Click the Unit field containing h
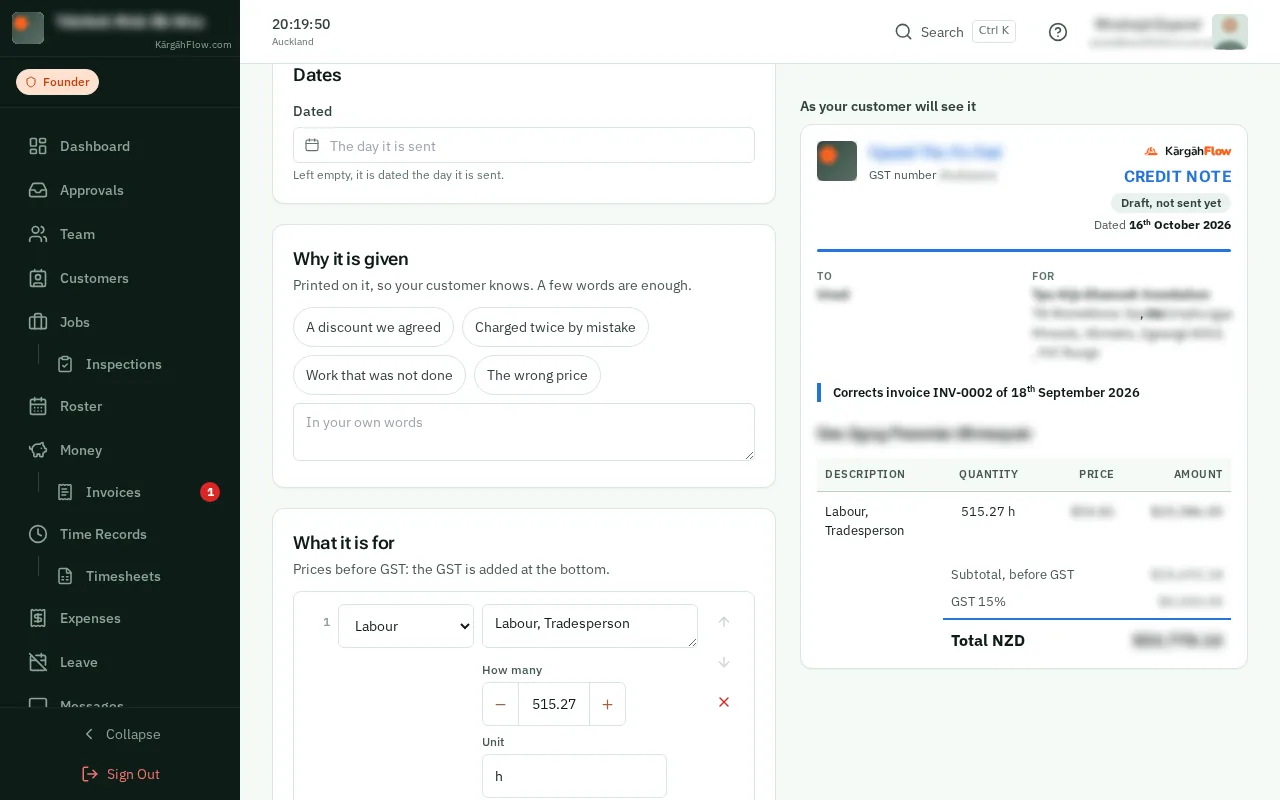Screen dimensions: 1280x800 pyautogui.click(x=574, y=776)
